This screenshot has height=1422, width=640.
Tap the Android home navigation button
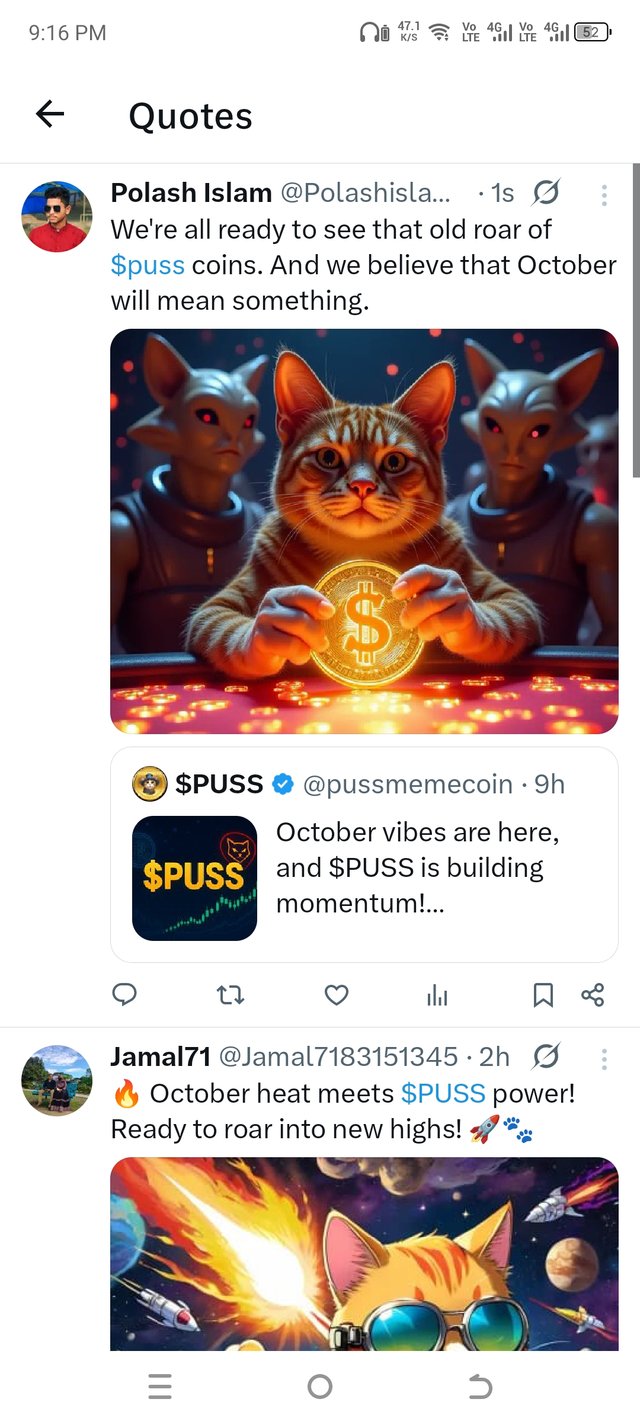point(320,1386)
